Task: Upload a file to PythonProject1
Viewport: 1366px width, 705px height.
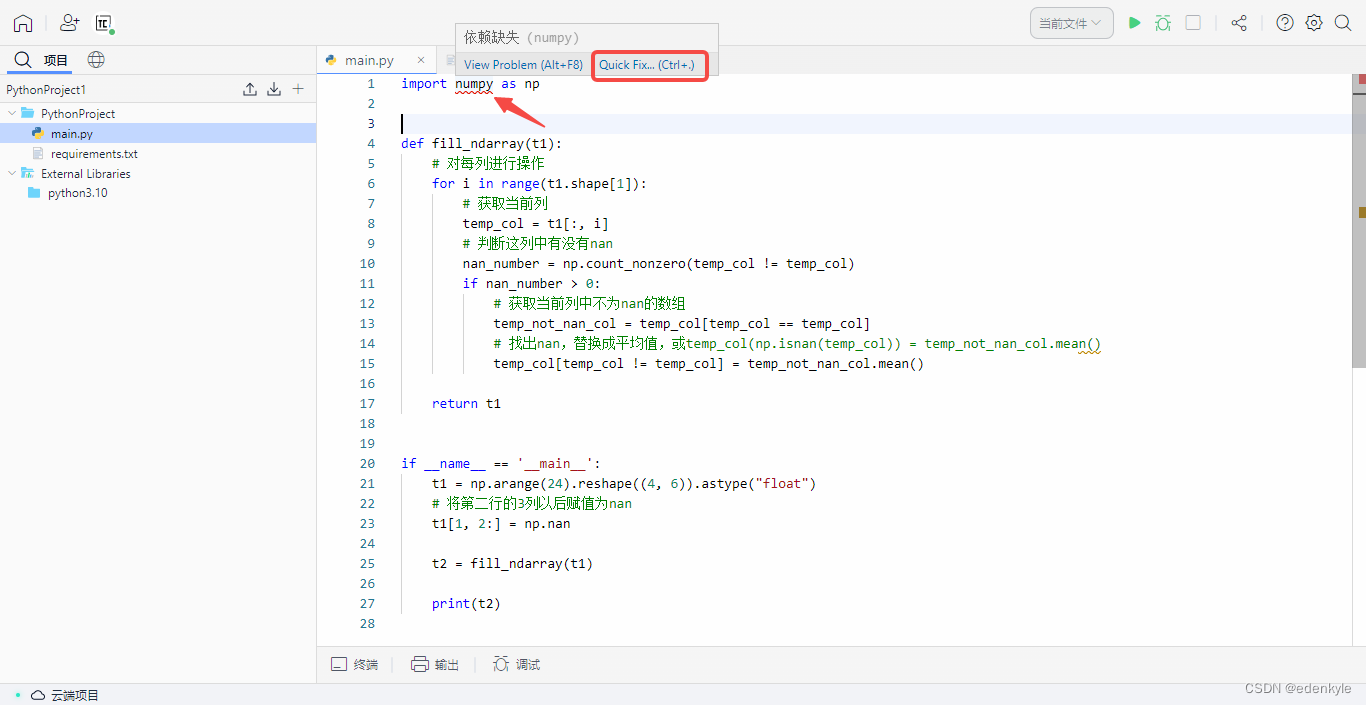Action: (x=250, y=89)
